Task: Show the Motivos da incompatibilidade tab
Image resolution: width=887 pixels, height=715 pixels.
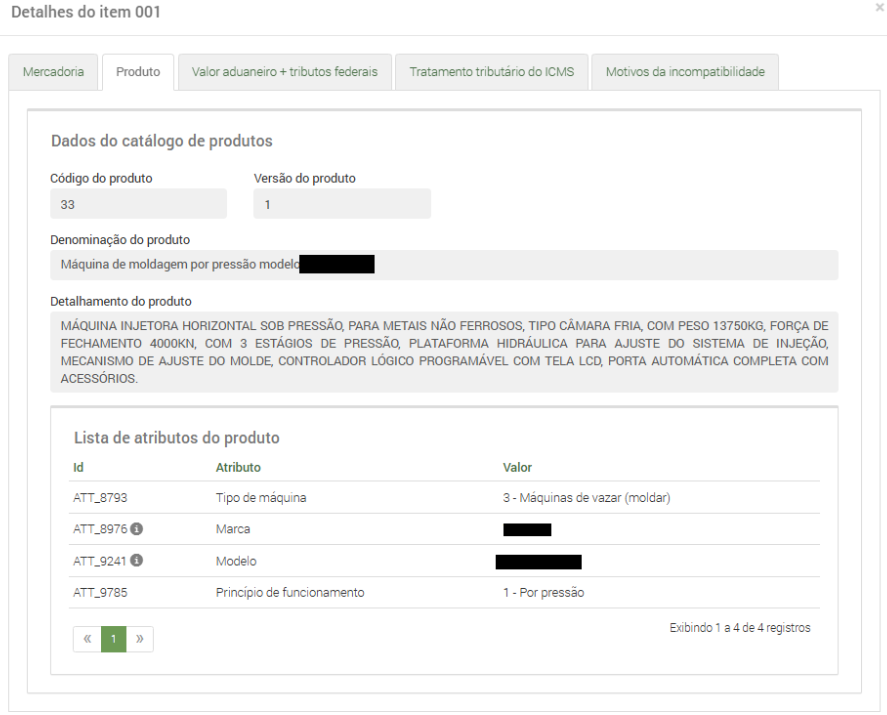Action: [685, 72]
